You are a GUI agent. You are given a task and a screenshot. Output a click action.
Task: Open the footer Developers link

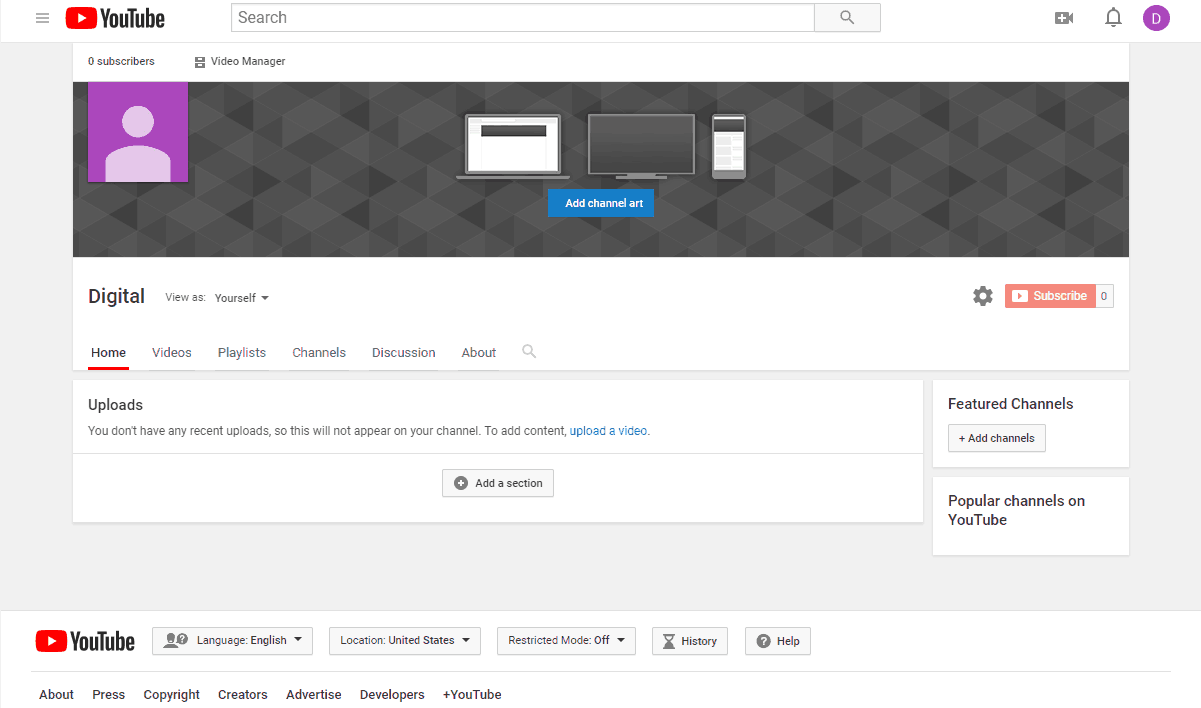click(x=392, y=694)
